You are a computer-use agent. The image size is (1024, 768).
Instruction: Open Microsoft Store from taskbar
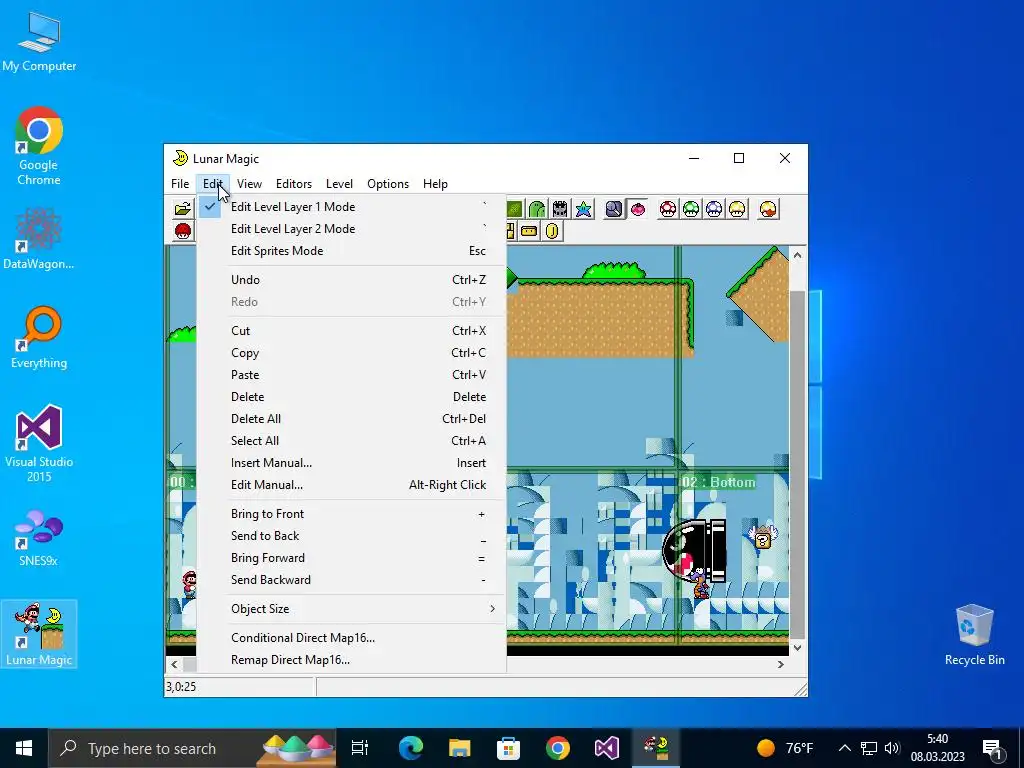[509, 748]
